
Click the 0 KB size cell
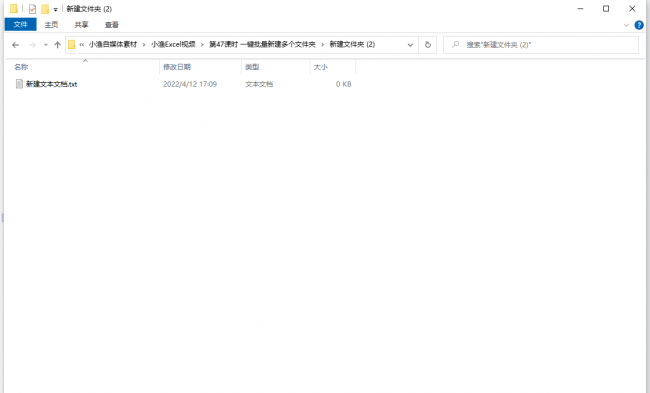(343, 84)
